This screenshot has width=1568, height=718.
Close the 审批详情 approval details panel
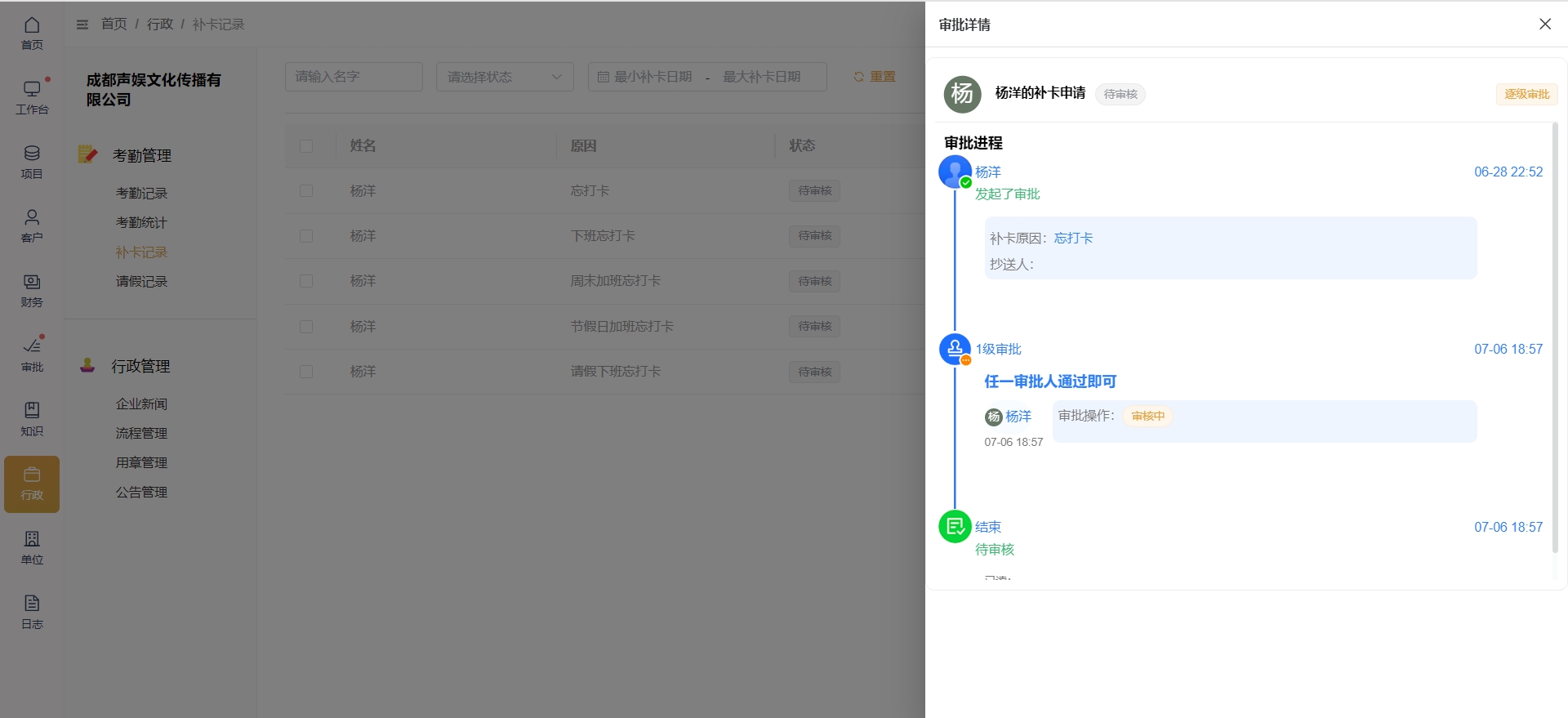coord(1544,25)
